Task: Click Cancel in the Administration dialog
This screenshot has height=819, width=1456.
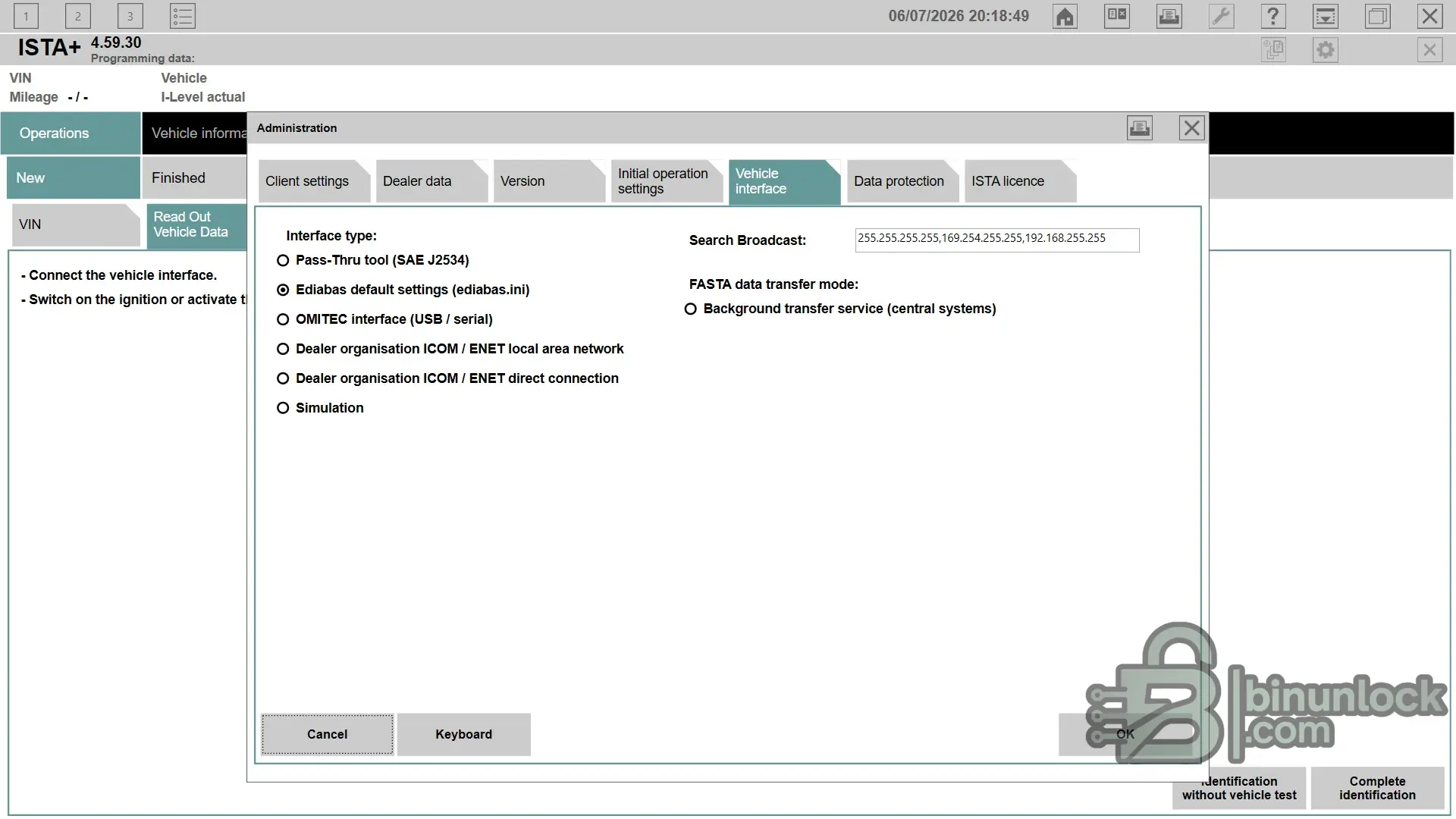Action: [328, 734]
